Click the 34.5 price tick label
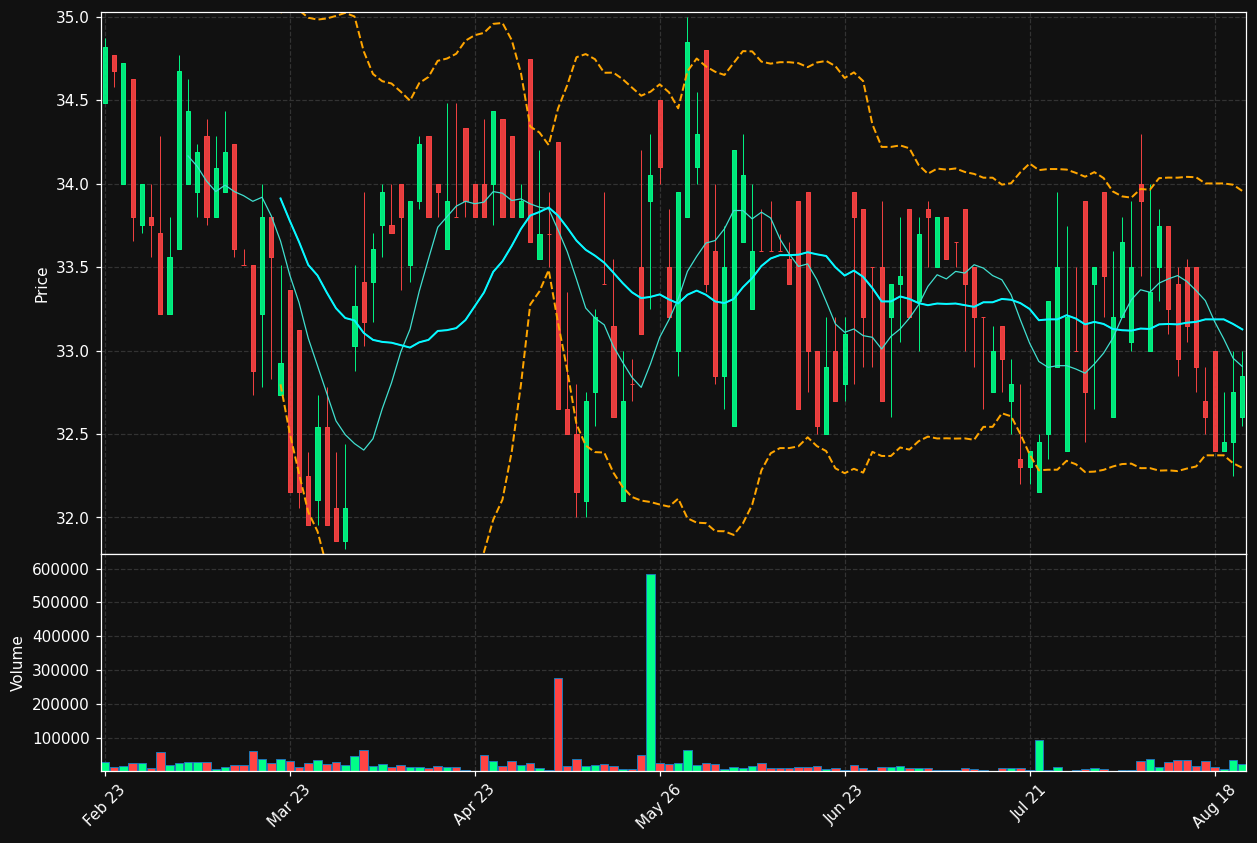The width and height of the screenshot is (1257, 843). tap(75, 101)
